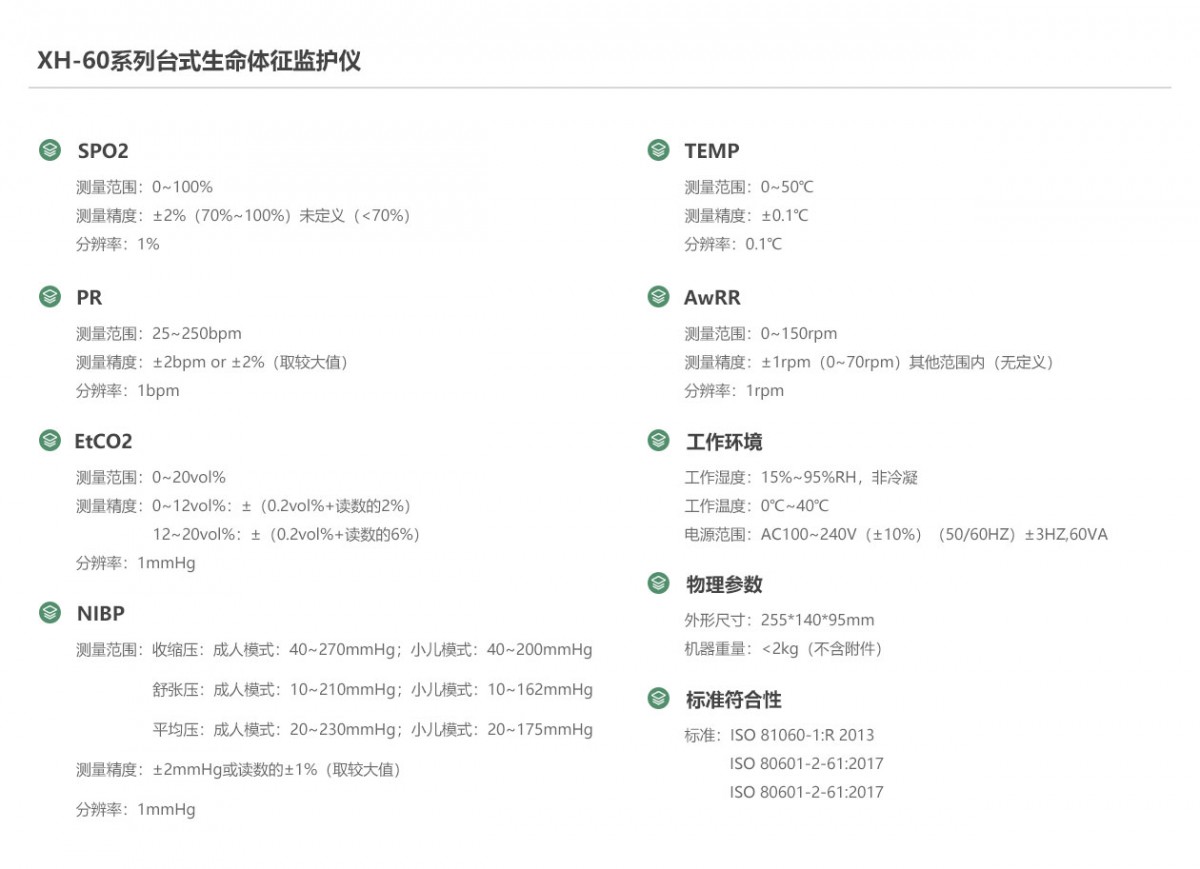The height and width of the screenshot is (869, 1200).
Task: Select the TEMP heading text
Action: pos(712,152)
